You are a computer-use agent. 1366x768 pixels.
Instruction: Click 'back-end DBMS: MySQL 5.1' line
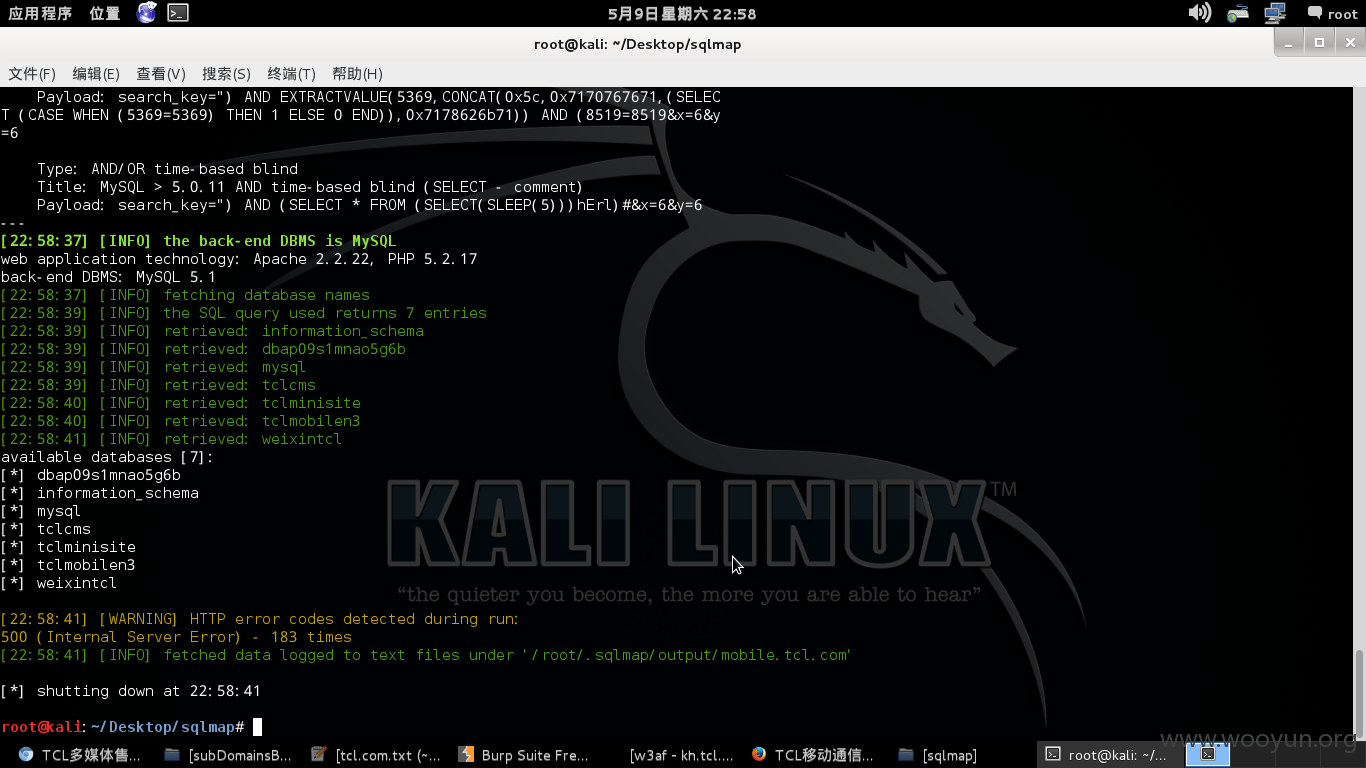point(108,277)
